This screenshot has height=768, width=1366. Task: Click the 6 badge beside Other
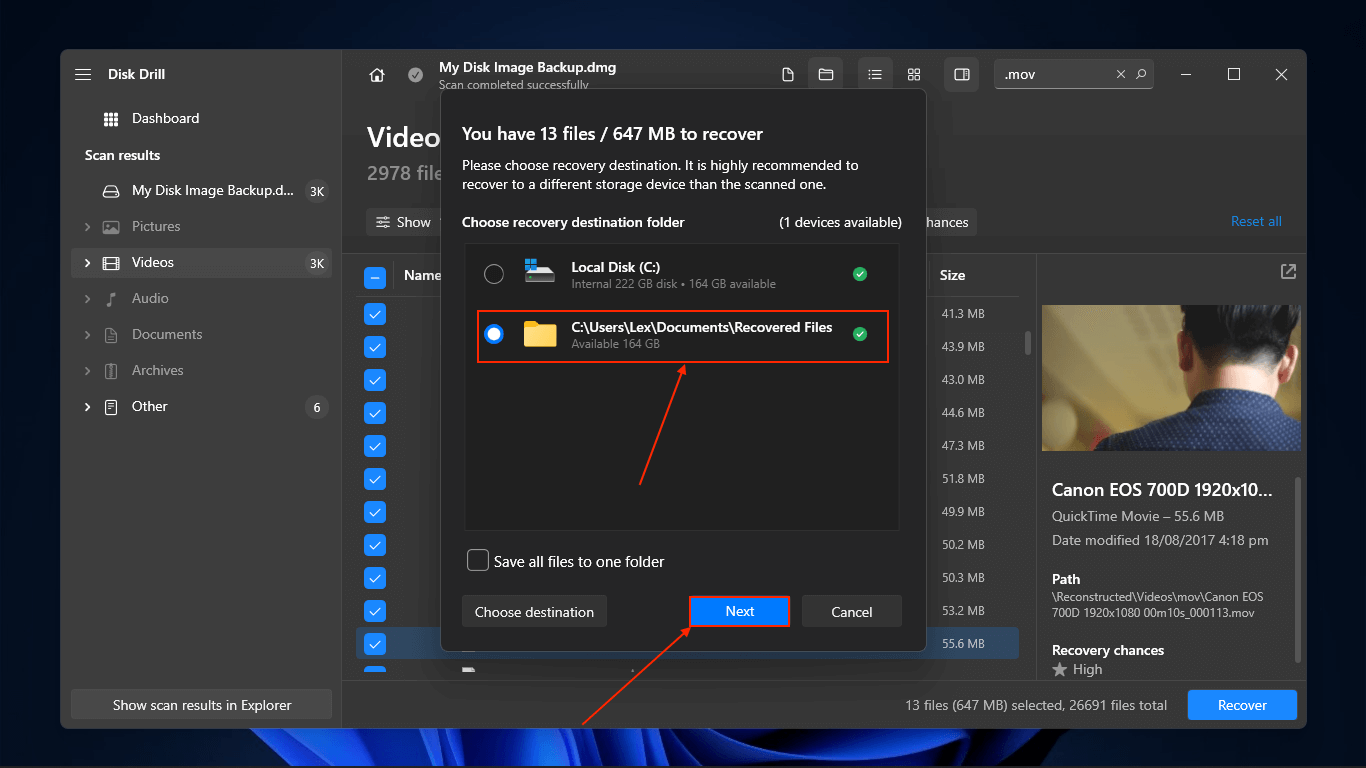click(317, 407)
